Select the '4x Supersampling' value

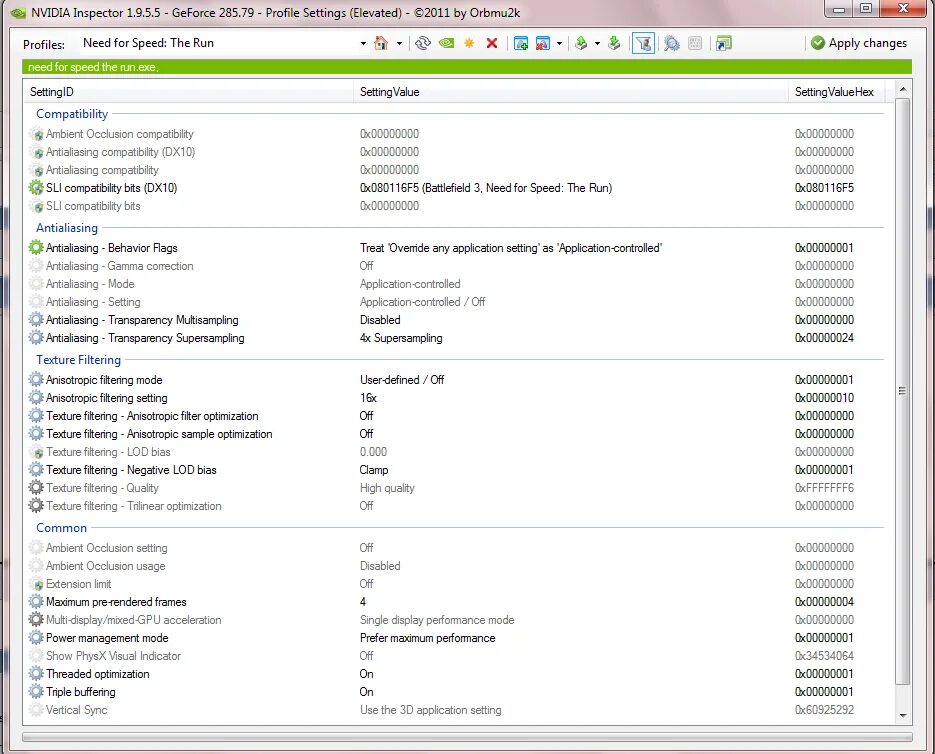401,338
